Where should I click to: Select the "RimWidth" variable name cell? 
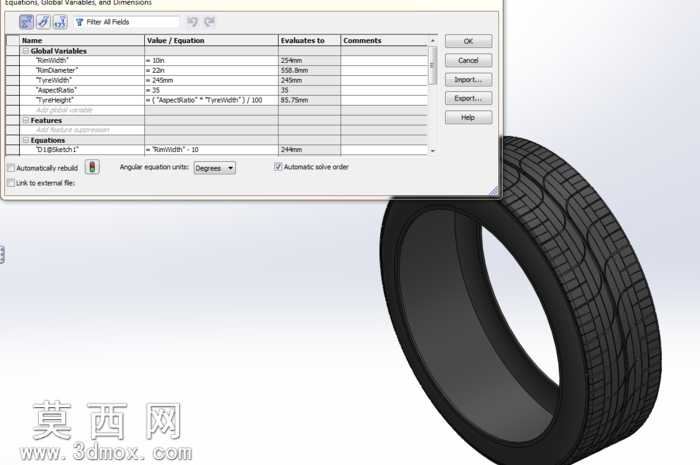[82, 60]
